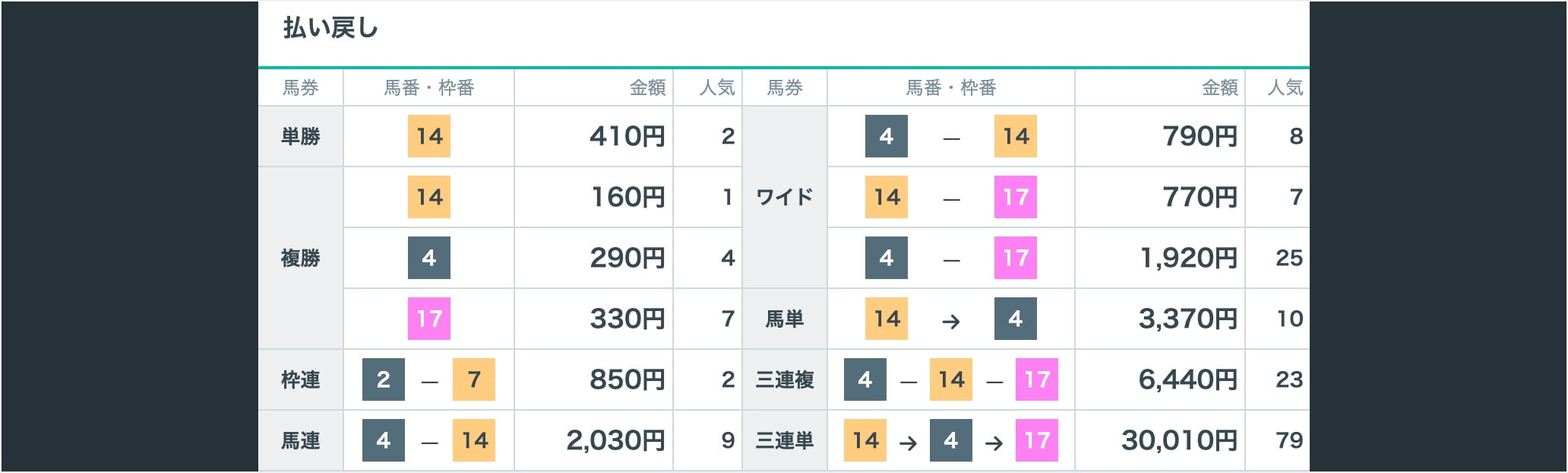Click the orange 14 badge in 単勝 row
This screenshot has width=1568, height=473.
pos(428,136)
